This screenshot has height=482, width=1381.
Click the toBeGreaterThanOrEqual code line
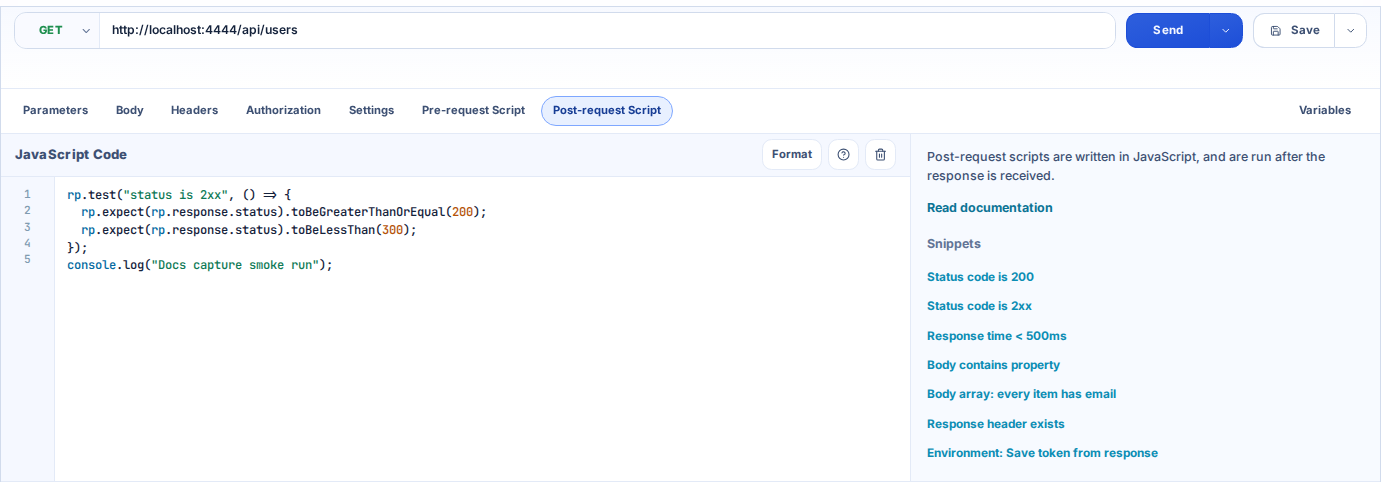coord(283,212)
